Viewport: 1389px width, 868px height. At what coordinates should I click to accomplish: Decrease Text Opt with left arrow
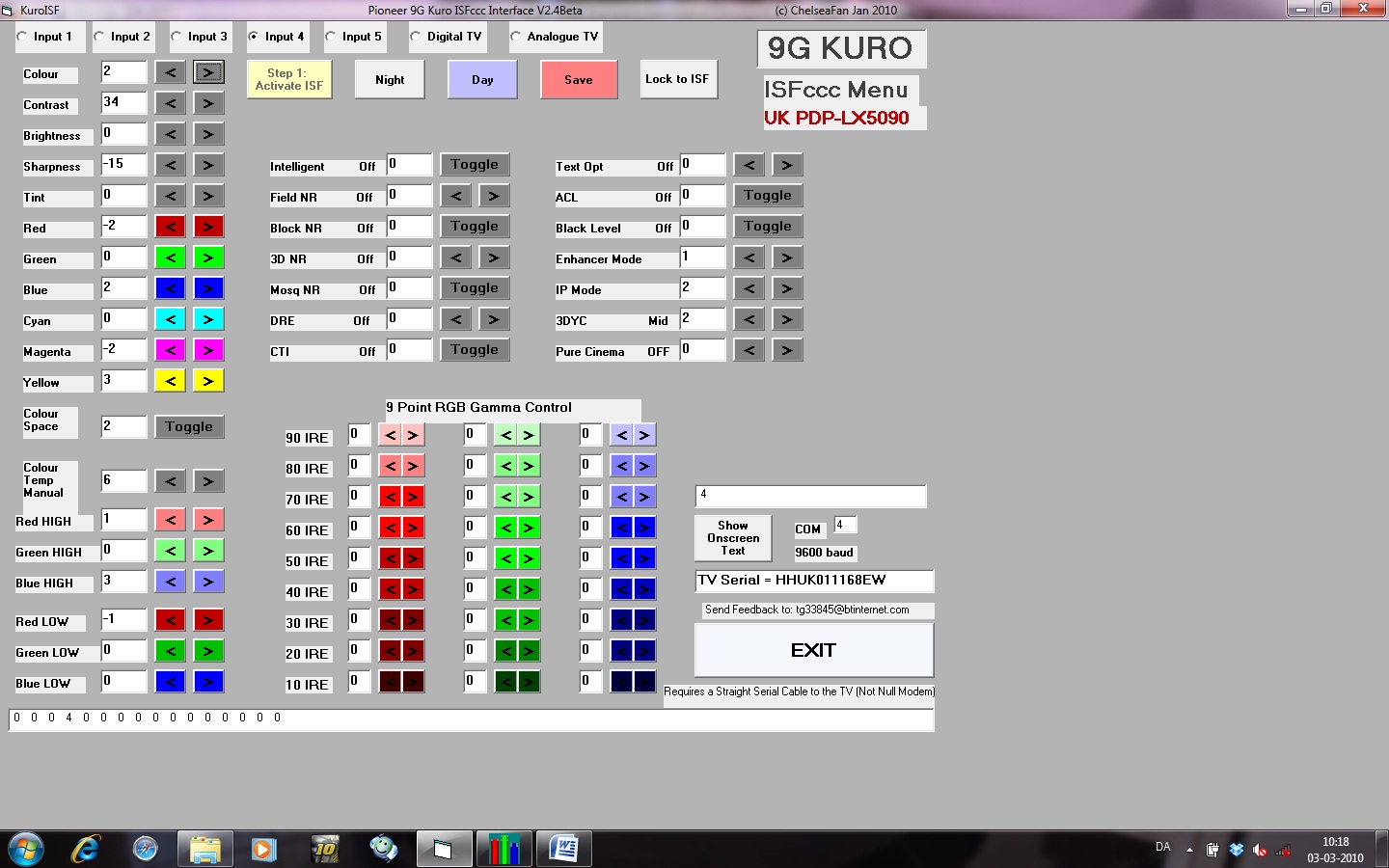pyautogui.click(x=749, y=165)
